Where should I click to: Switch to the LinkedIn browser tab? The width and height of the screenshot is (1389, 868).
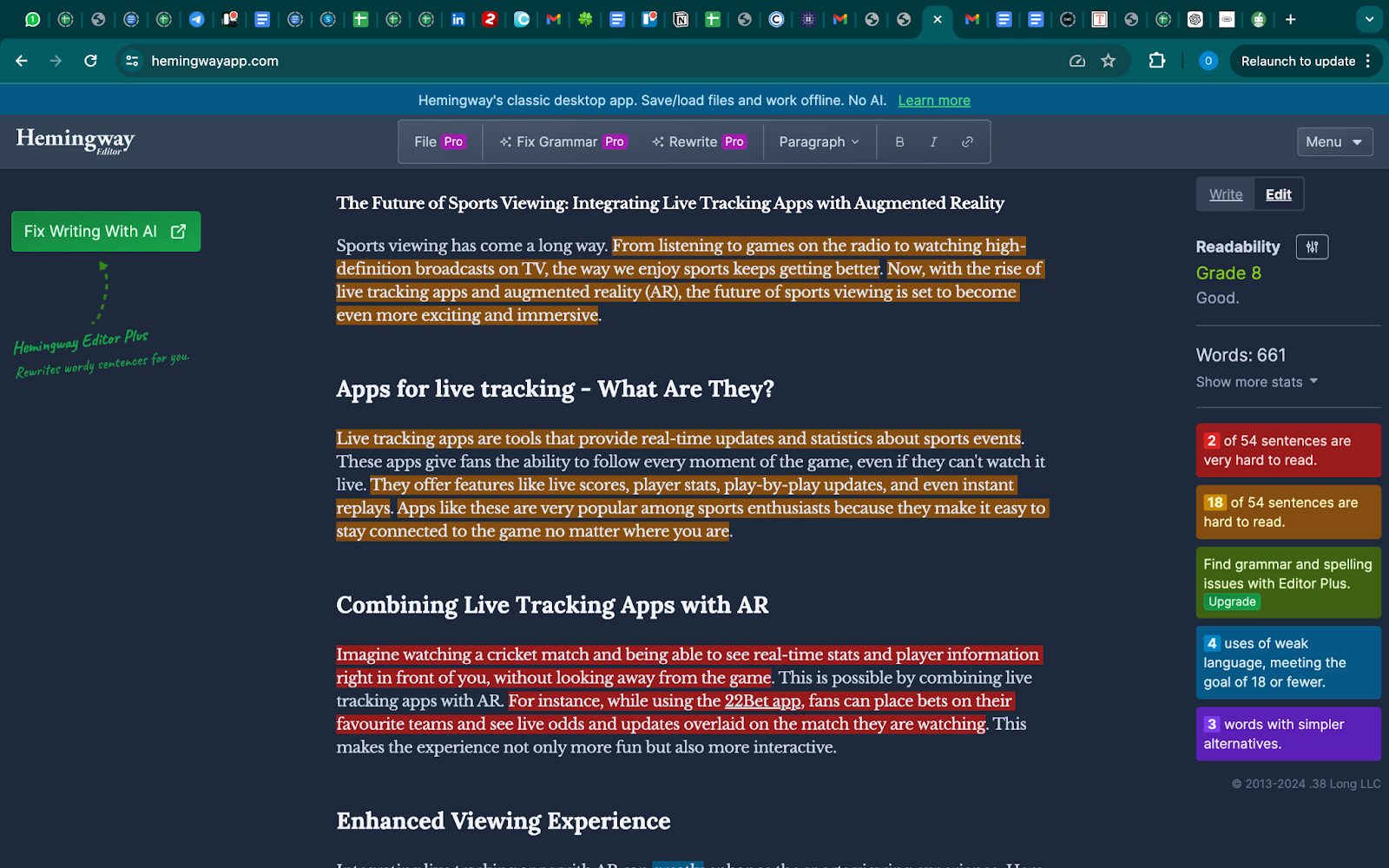458,19
